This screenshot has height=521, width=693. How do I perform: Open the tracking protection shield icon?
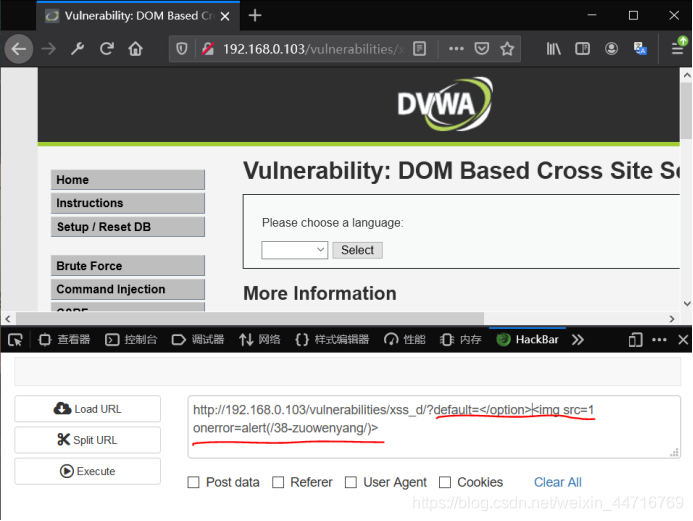pos(182,49)
